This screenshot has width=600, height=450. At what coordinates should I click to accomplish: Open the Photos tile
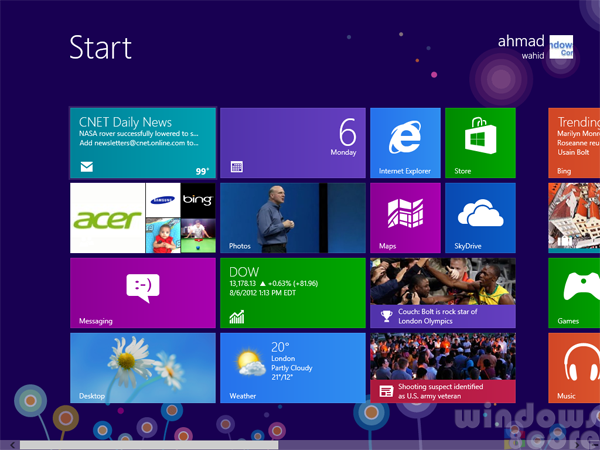pos(293,218)
